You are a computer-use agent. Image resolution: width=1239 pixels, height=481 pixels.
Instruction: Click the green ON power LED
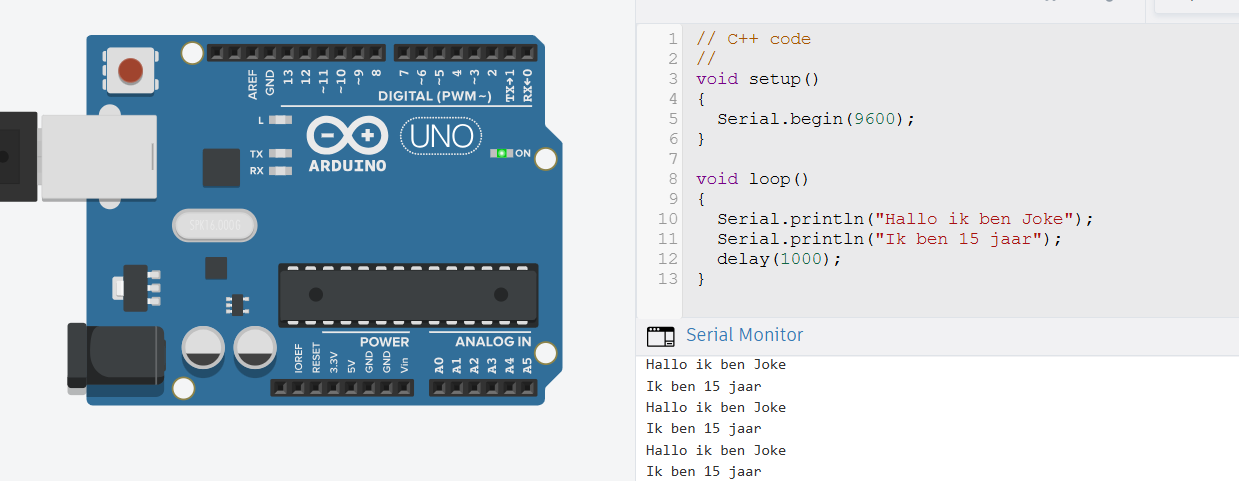tap(501, 154)
